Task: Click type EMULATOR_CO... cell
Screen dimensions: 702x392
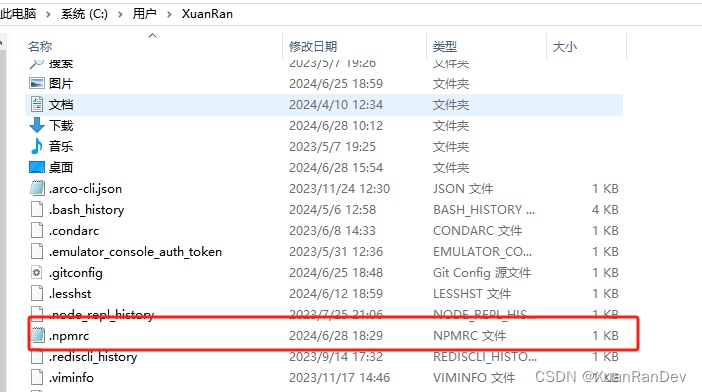Action: [x=483, y=252]
